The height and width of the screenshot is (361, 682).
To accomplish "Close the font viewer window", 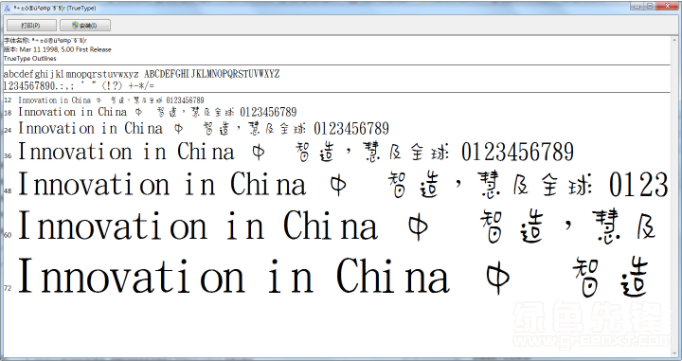I will point(668,6).
